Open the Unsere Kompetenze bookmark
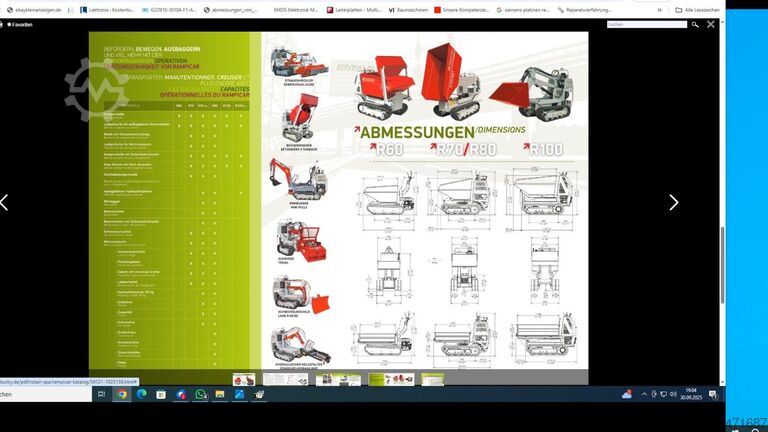The height and width of the screenshot is (432, 768). click(x=462, y=10)
